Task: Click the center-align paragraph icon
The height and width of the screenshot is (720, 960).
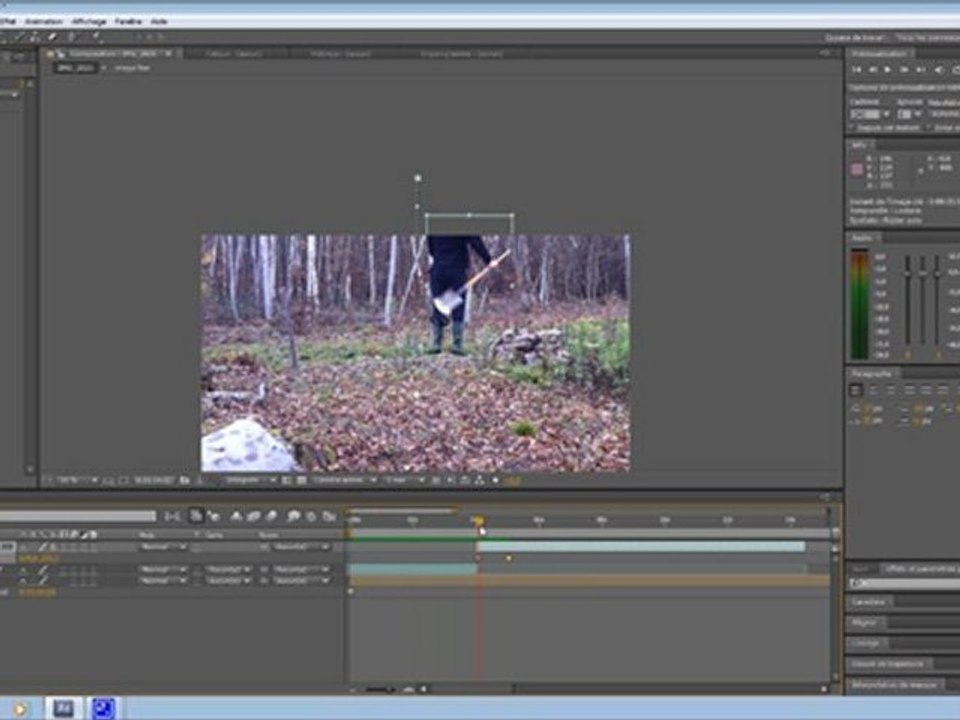Action: (x=874, y=389)
